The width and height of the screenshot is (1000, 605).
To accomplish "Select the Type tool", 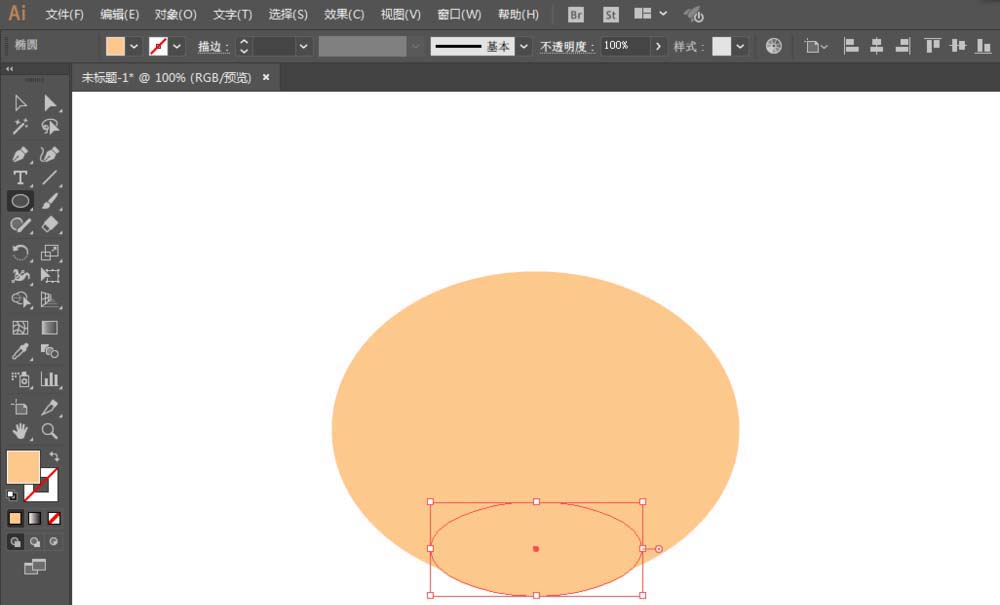I will [20, 178].
